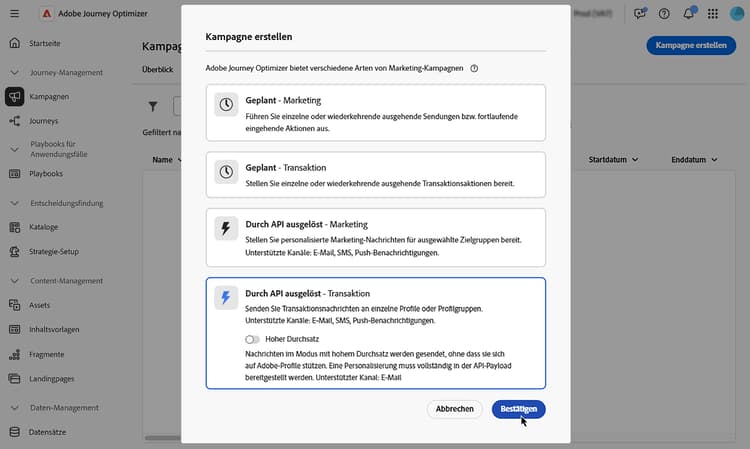Click the Inhaltsvorlagen sidebar icon
Viewport: 750px width, 449px height.
coord(15,329)
